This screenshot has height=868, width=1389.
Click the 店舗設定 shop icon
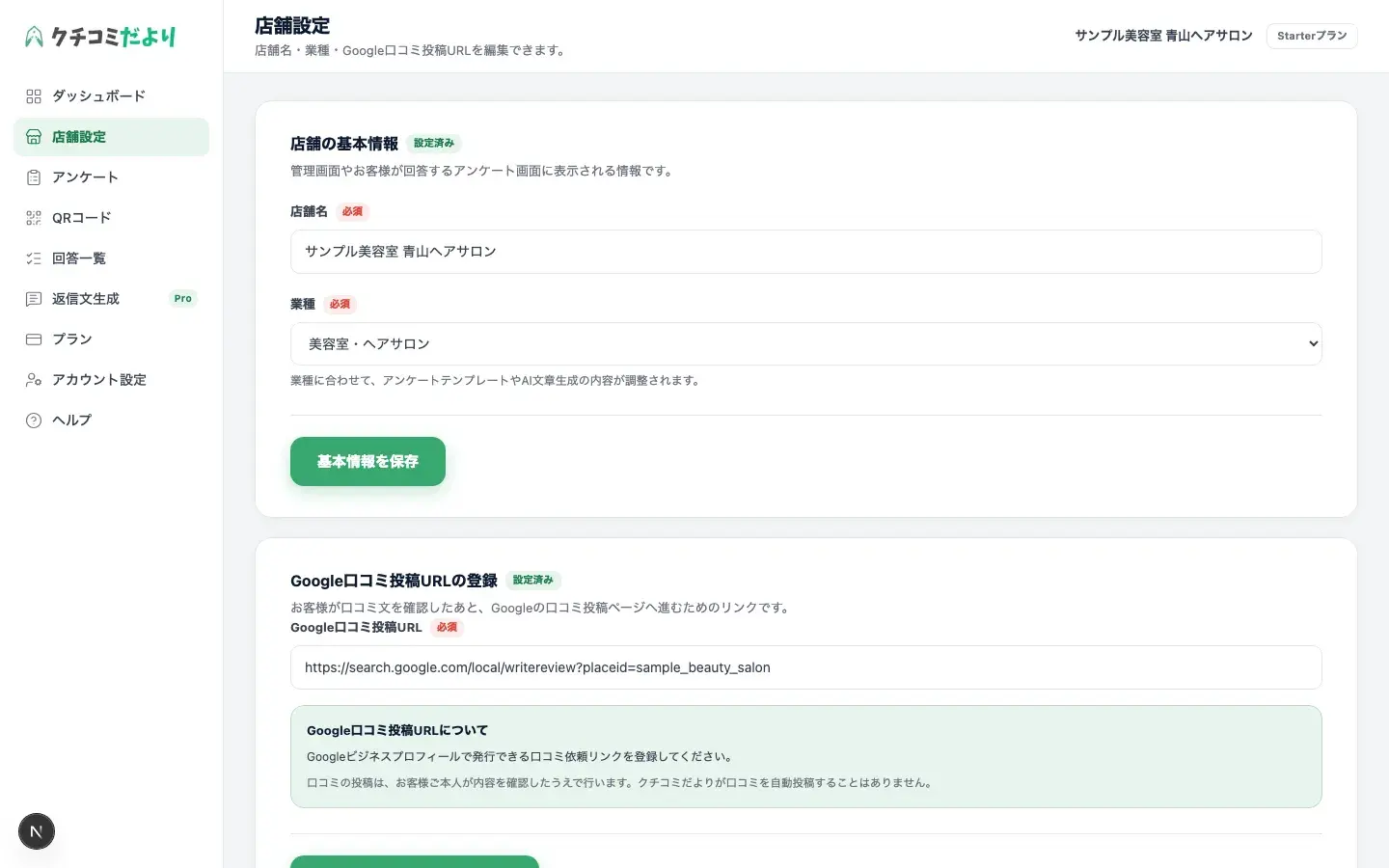34,137
